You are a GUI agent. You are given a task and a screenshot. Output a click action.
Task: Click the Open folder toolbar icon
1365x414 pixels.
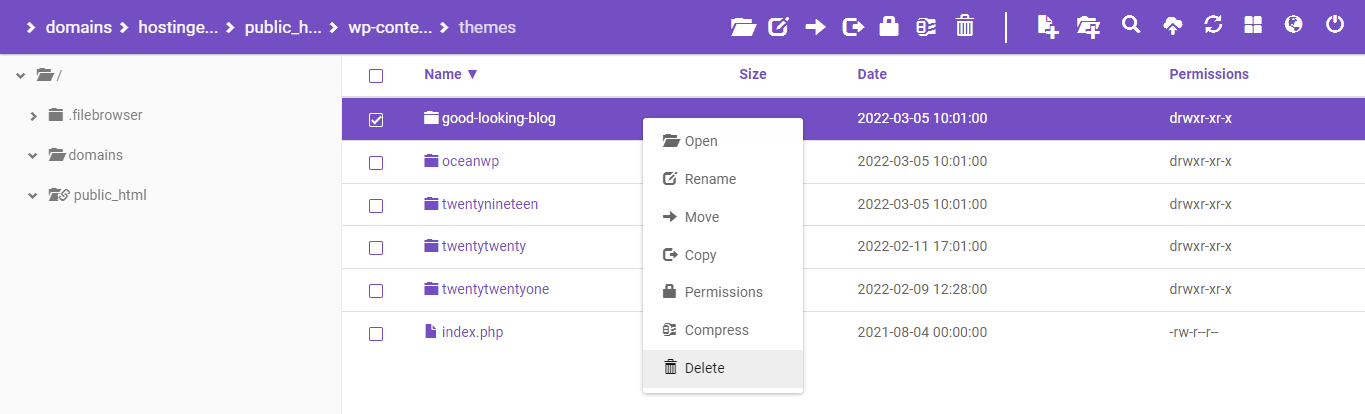pos(743,27)
